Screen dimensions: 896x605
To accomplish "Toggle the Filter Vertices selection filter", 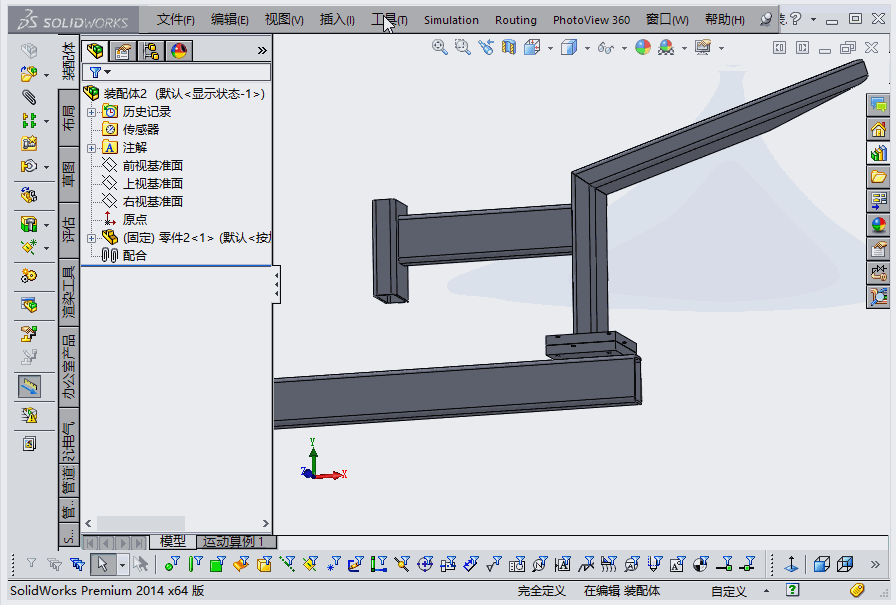I will point(171,564).
